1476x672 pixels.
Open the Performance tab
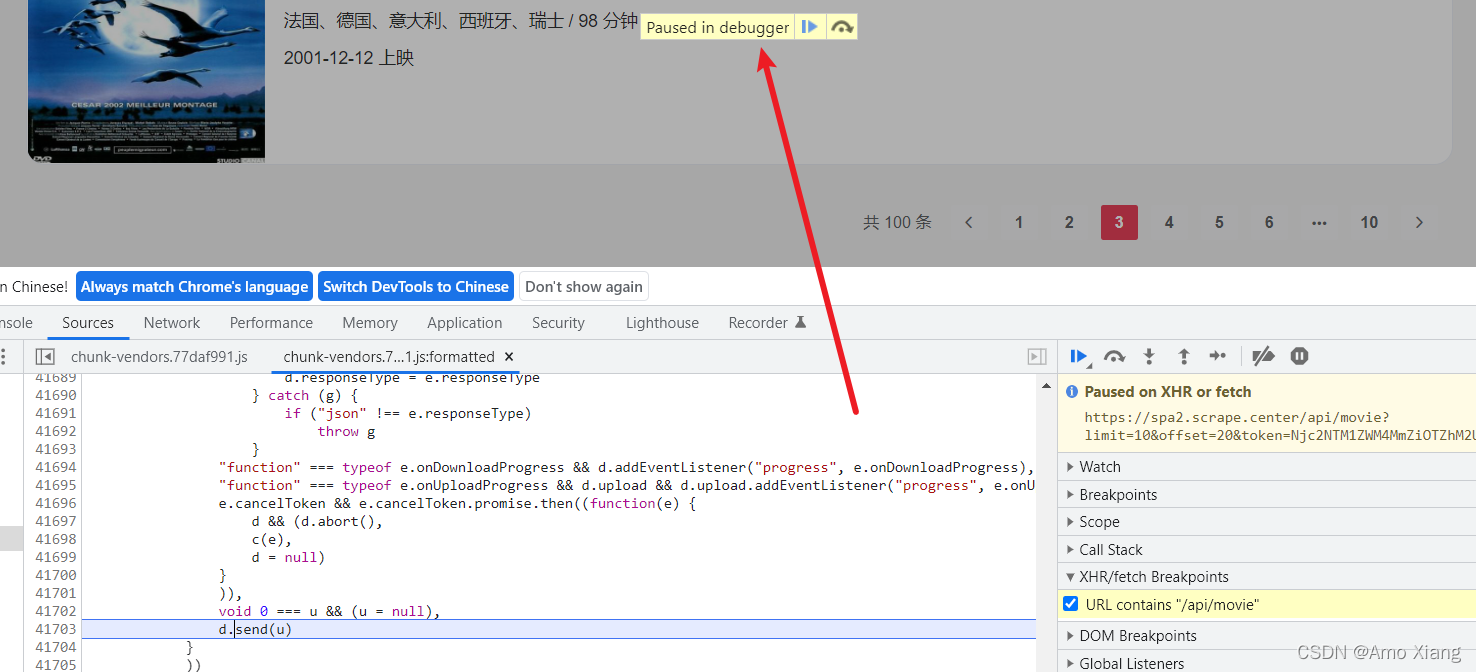(x=271, y=323)
